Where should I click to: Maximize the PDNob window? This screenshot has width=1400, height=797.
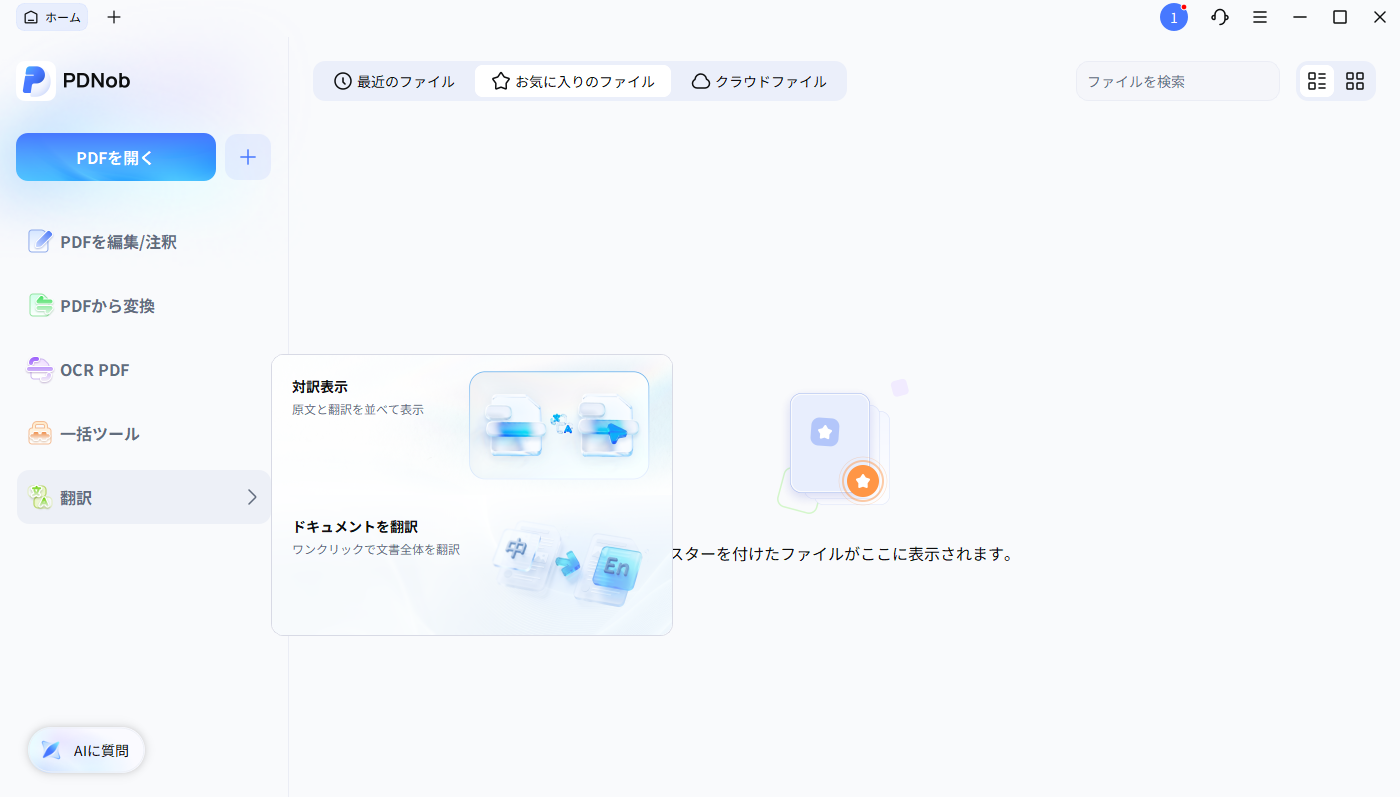coord(1340,17)
